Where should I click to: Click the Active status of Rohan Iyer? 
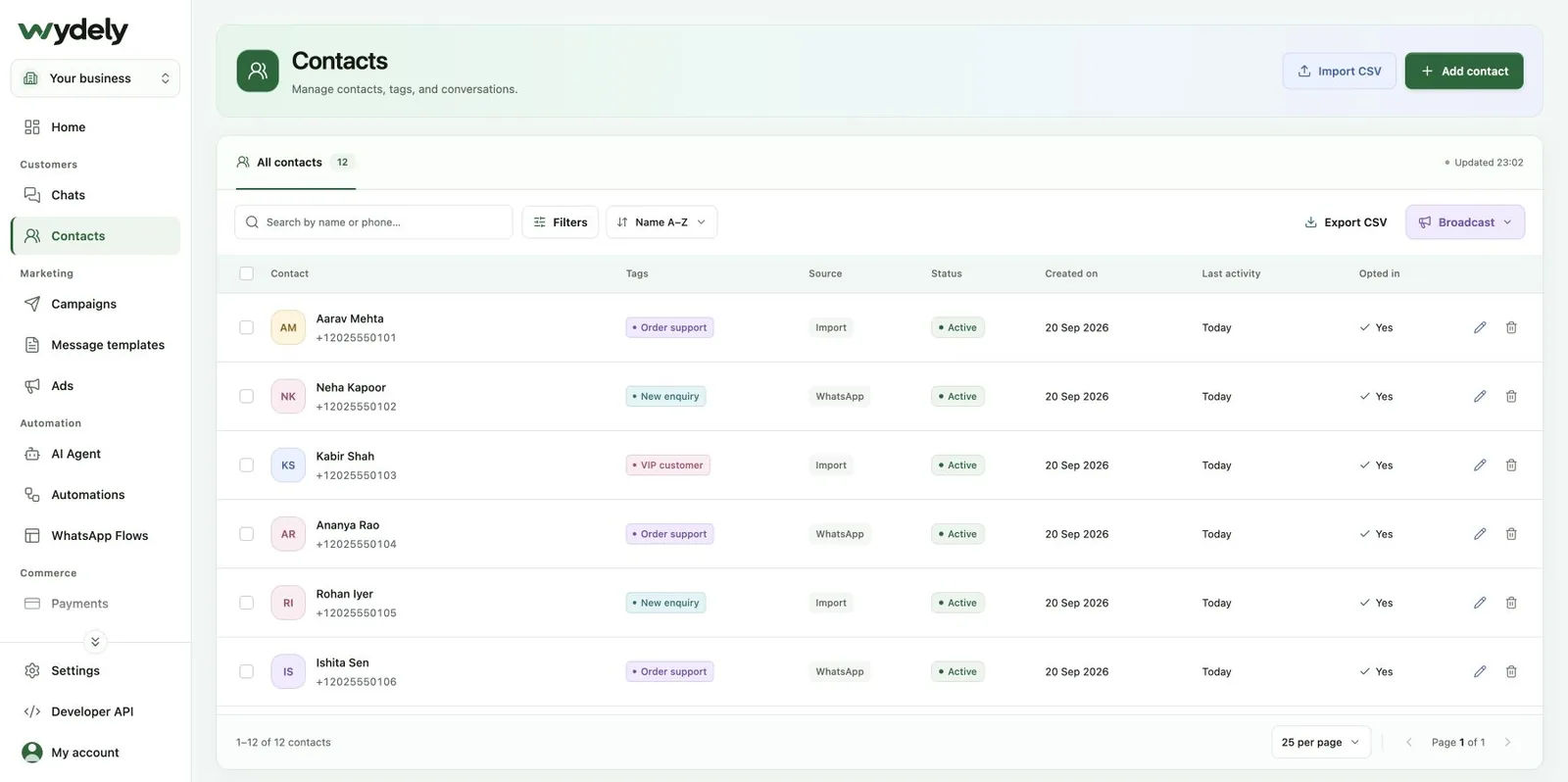pyautogui.click(x=957, y=603)
